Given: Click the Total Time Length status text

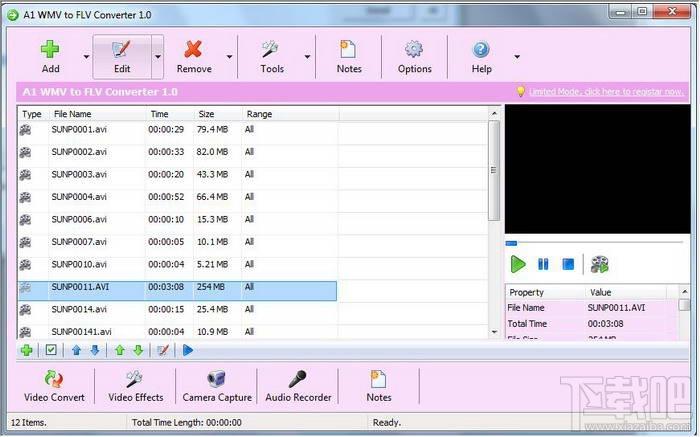Looking at the screenshot, I should (x=187, y=422).
